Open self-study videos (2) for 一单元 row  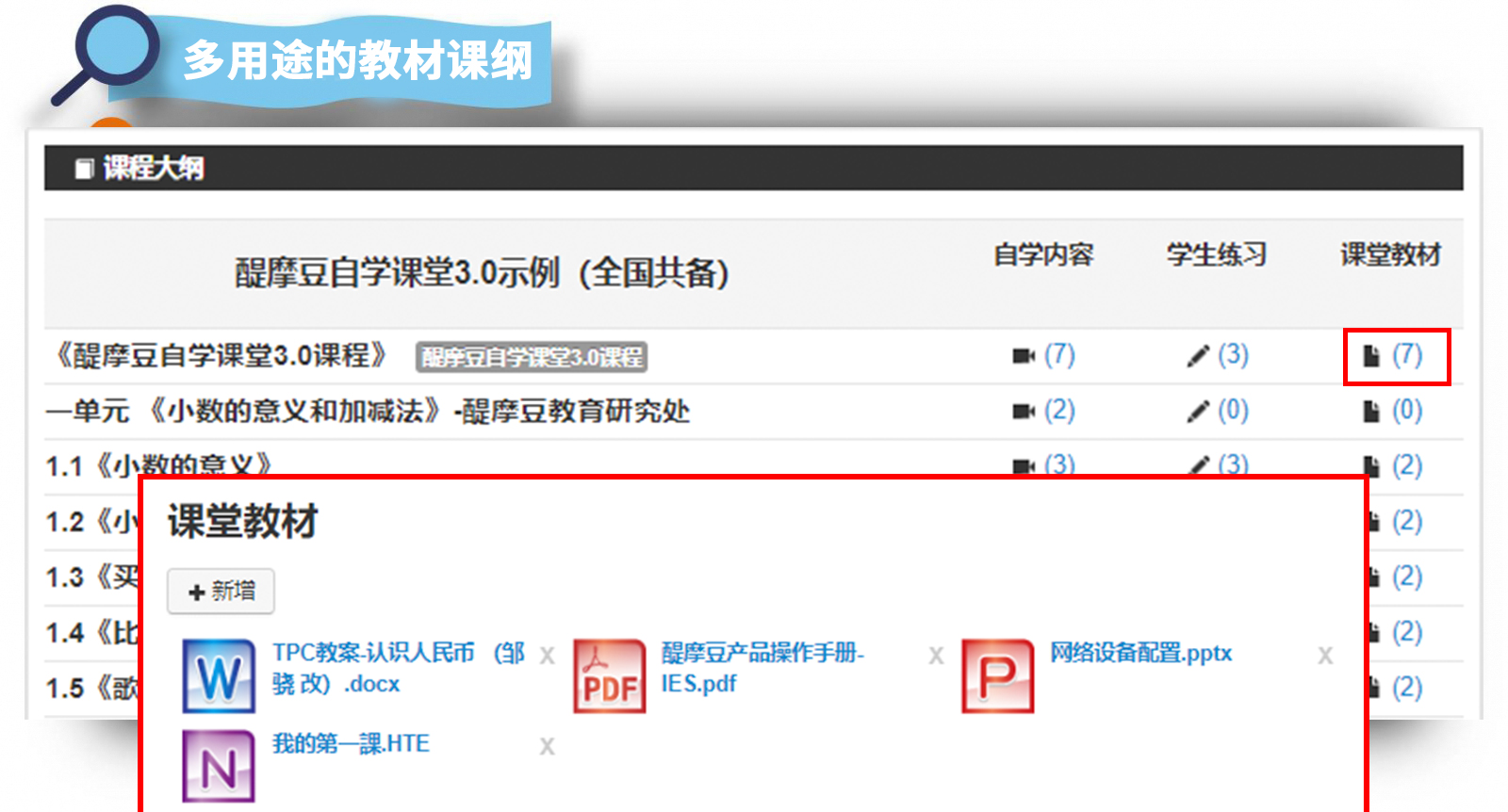coord(1044,412)
